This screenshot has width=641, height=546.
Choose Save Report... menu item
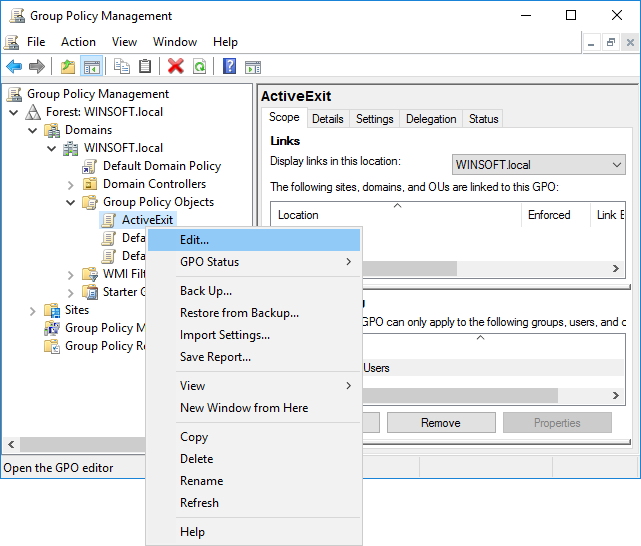pyautogui.click(x=253, y=357)
